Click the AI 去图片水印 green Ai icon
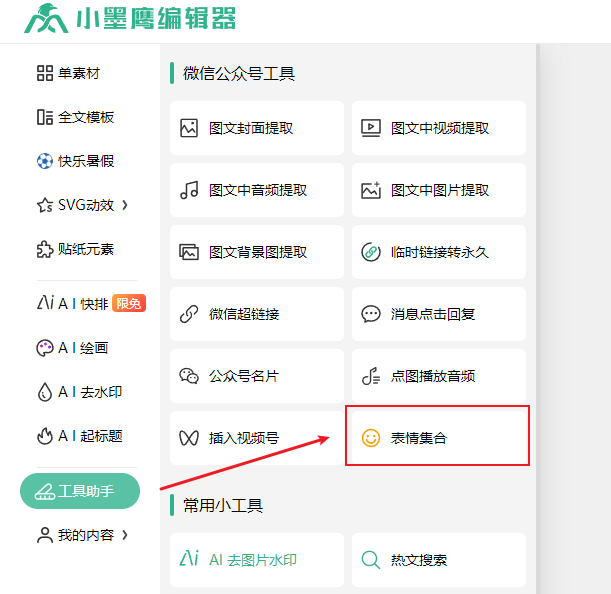Viewport: 611px width, 594px height. click(189, 558)
